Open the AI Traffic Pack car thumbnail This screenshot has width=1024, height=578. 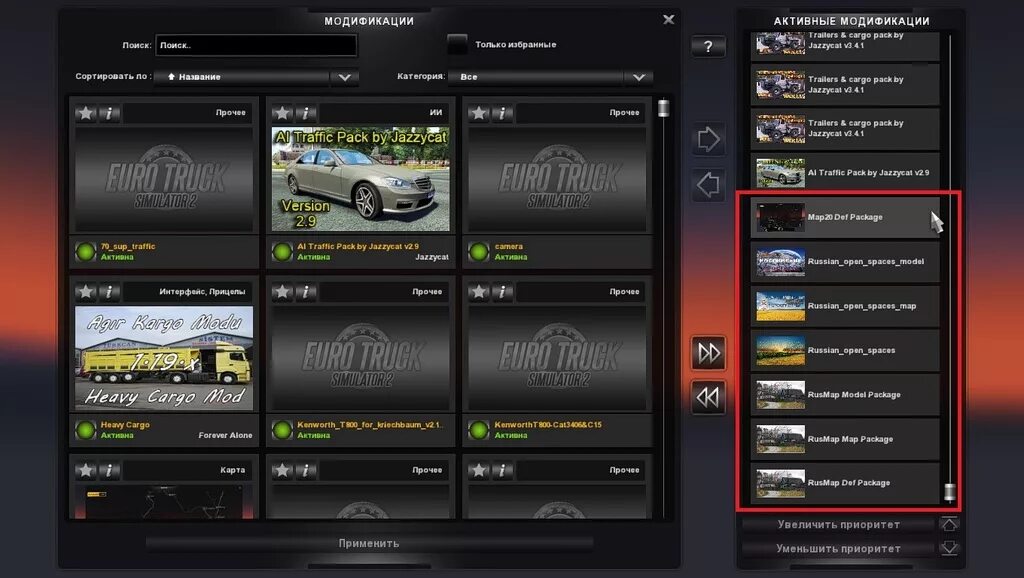pyautogui.click(x=360, y=179)
